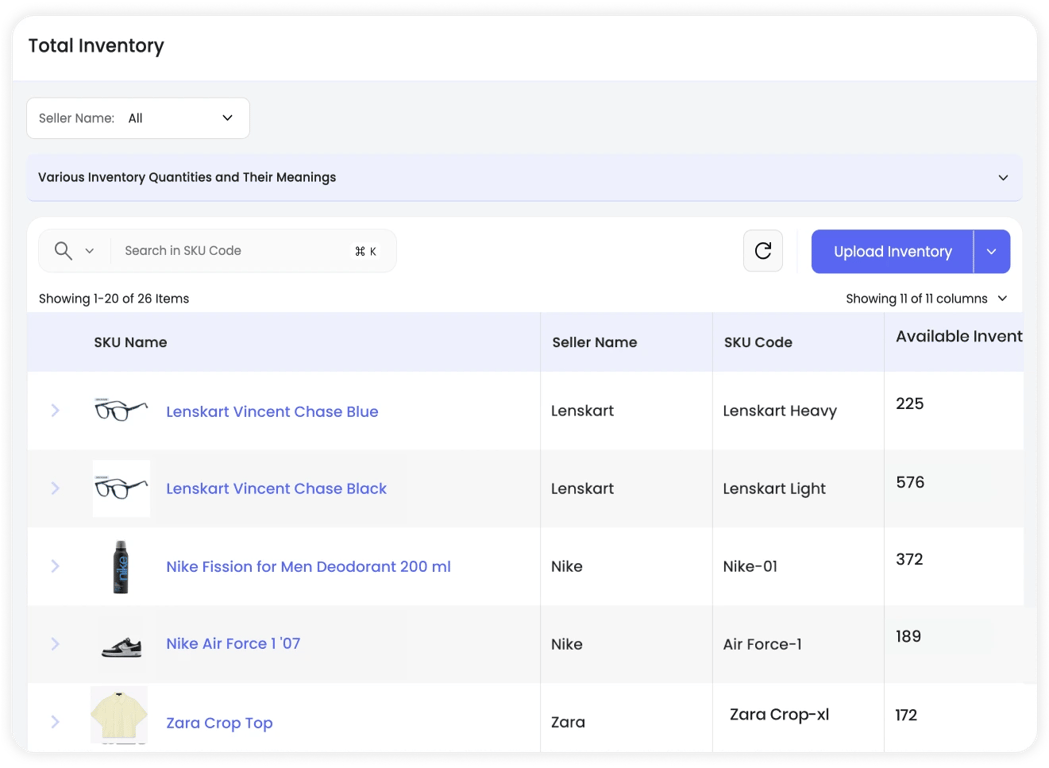Click the Zara Crop-xl SKU code cell

coord(779,714)
